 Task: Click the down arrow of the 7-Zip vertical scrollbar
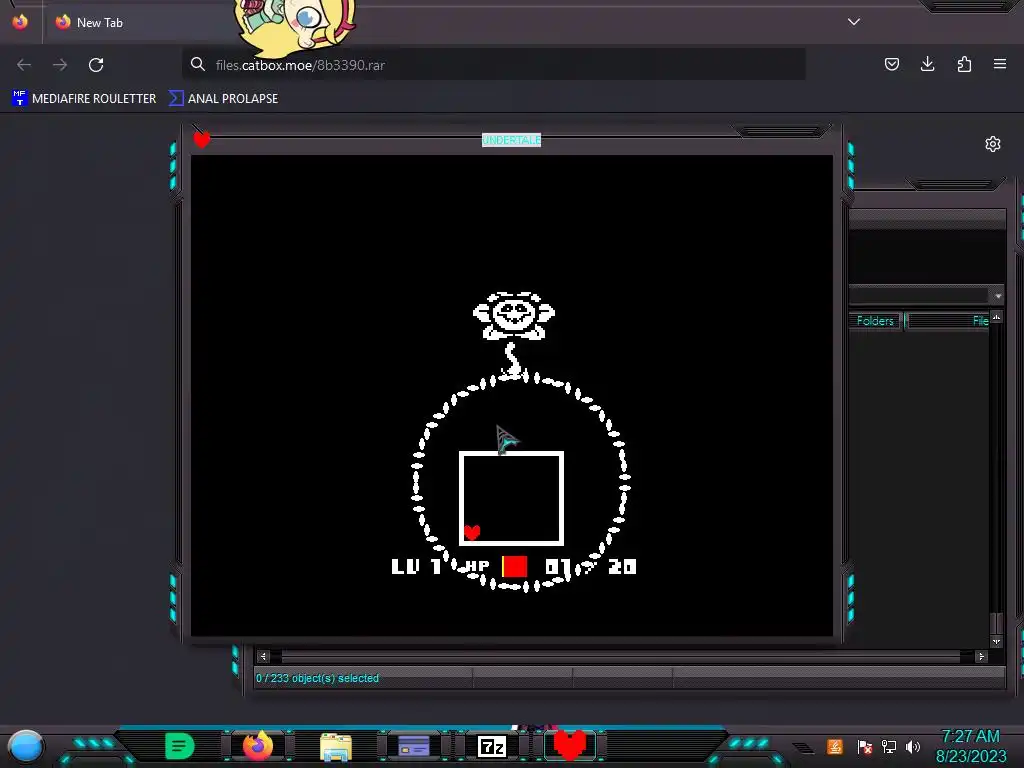(996, 641)
